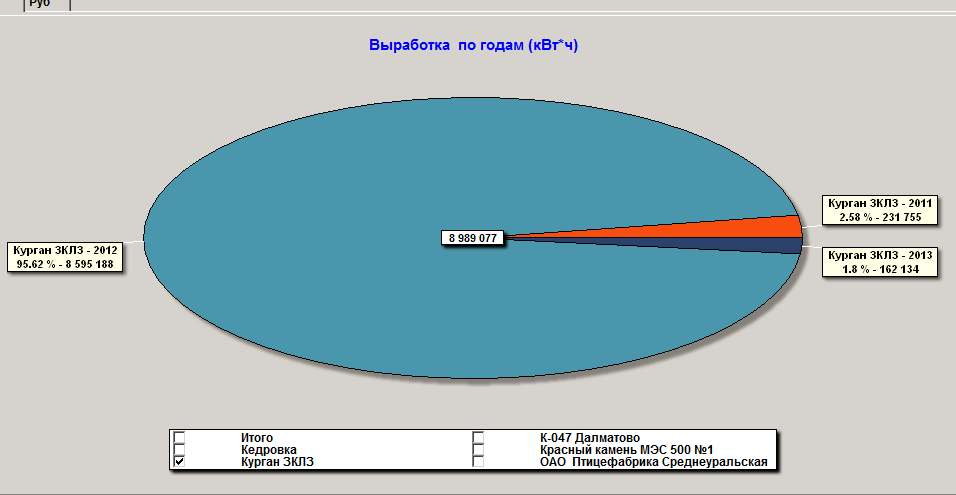Click the Итого legend text
Screen dimensions: 956x495
tap(257, 438)
